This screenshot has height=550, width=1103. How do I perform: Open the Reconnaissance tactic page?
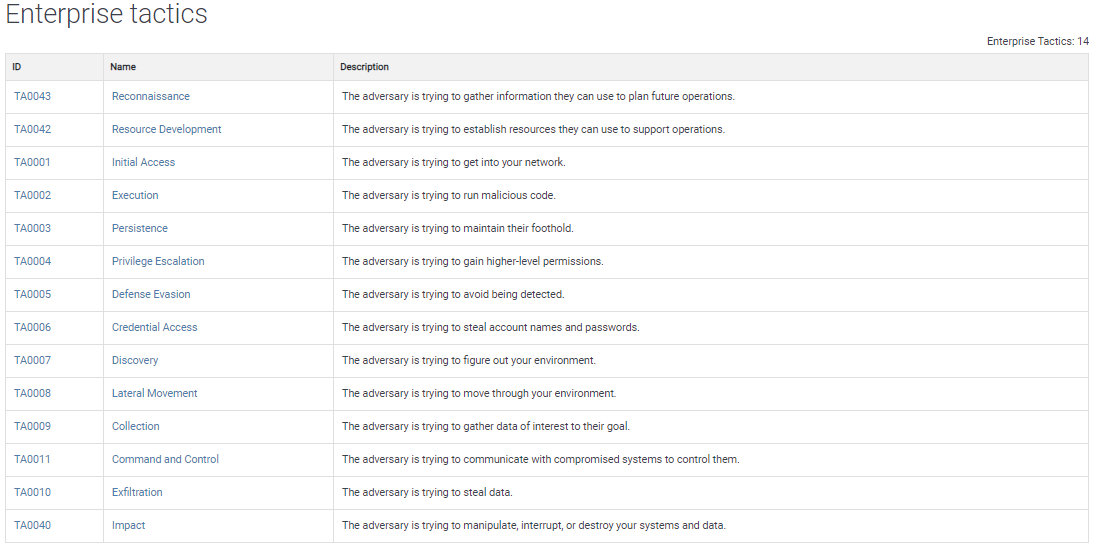pyautogui.click(x=150, y=97)
